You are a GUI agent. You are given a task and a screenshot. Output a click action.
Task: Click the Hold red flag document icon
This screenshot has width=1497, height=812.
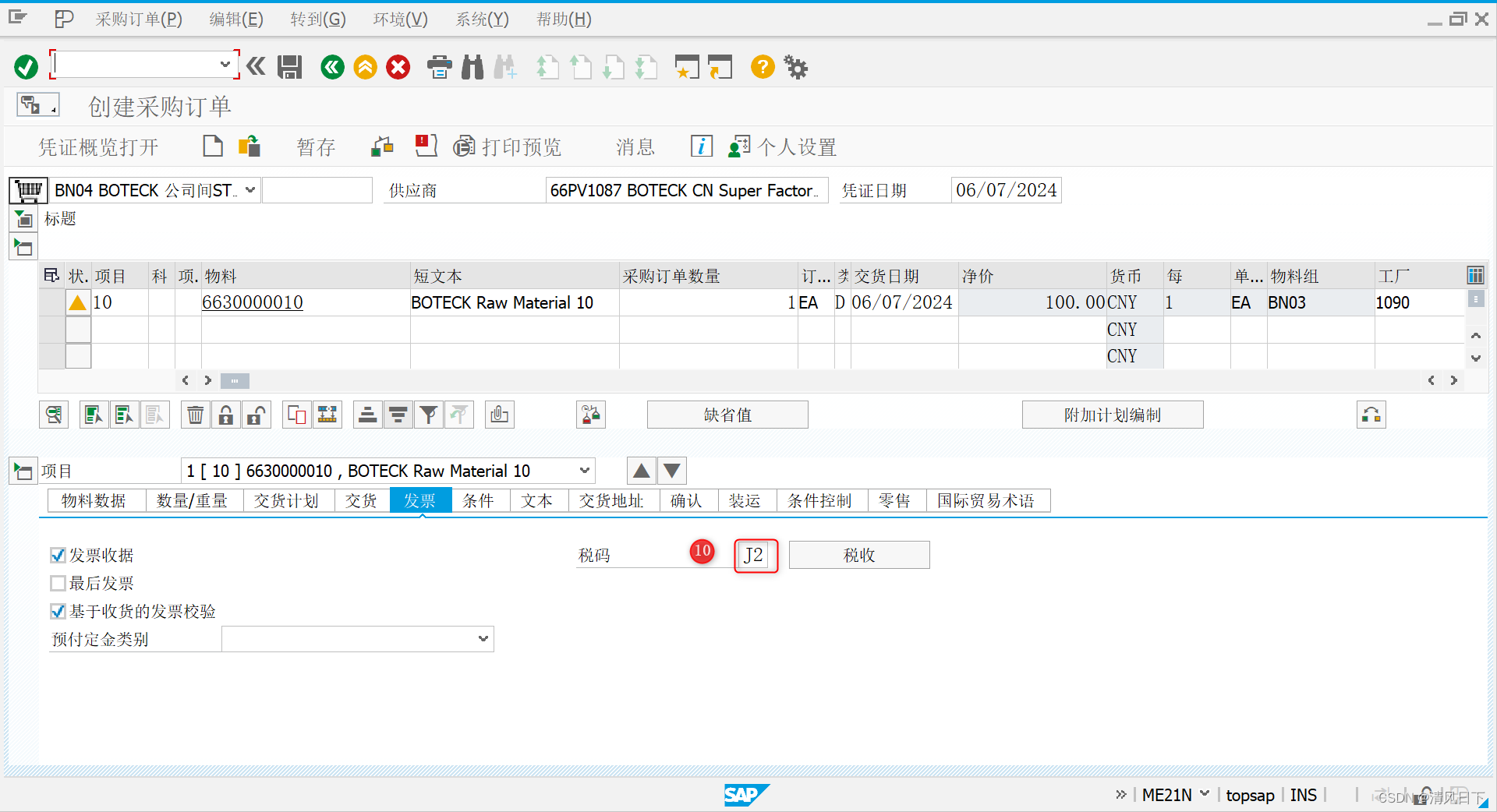(426, 147)
